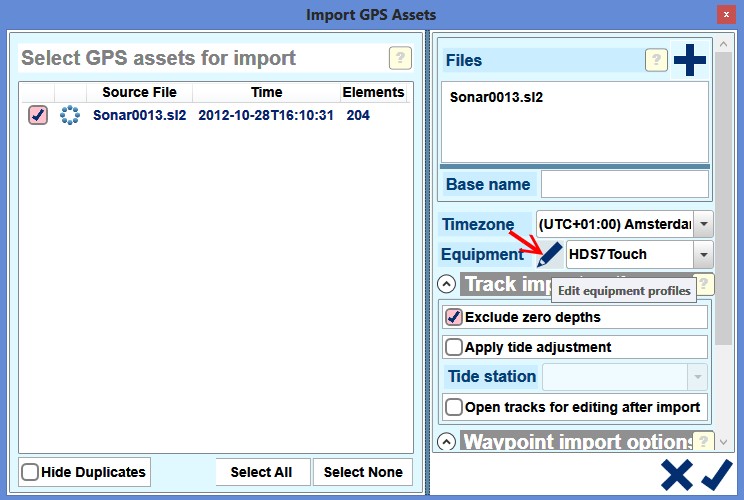Collapse the Waypoint import options section
Viewport: 744px width, 500px height.
[x=448, y=441]
